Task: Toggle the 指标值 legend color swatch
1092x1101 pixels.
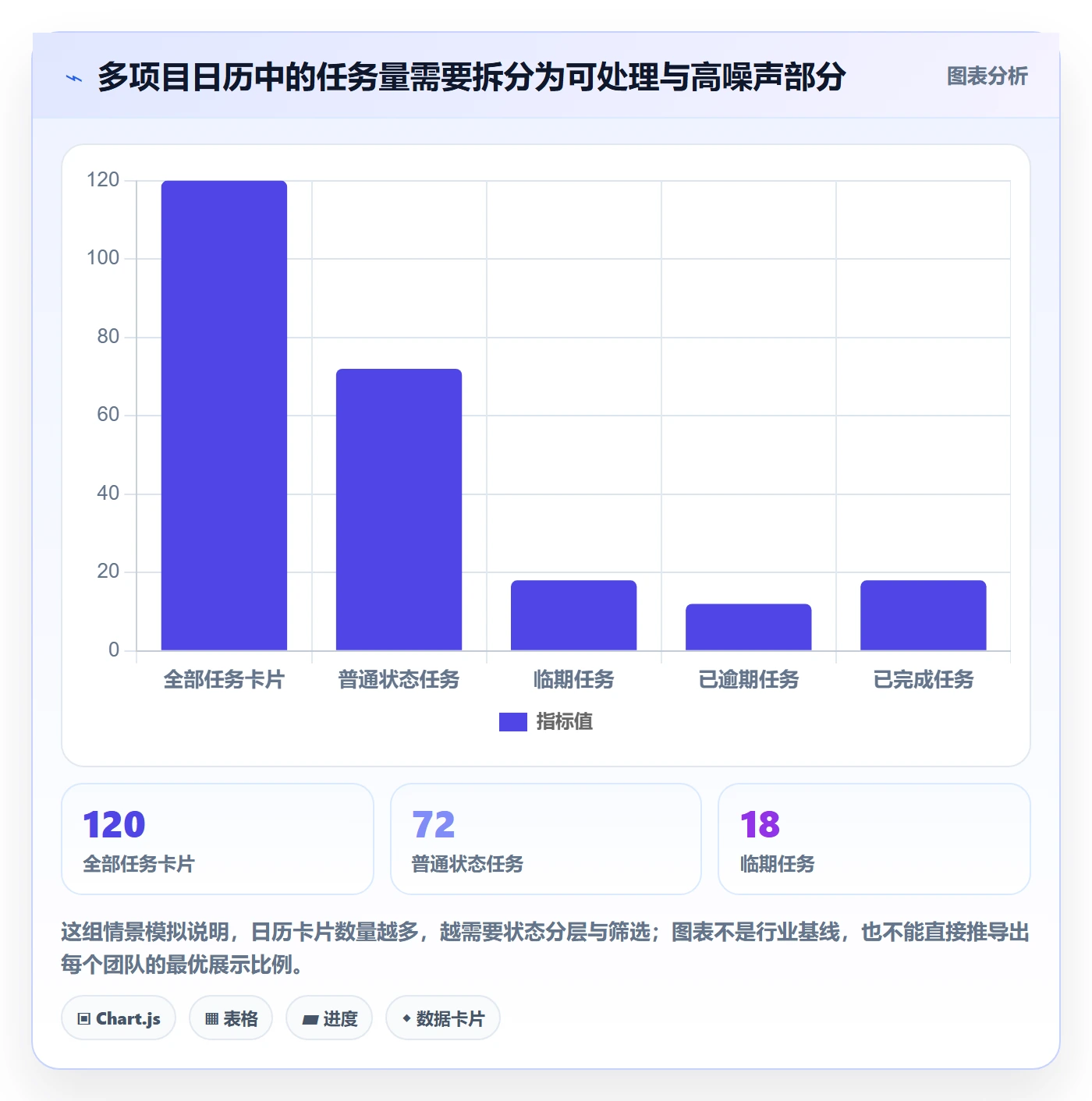Action: pyautogui.click(x=512, y=722)
